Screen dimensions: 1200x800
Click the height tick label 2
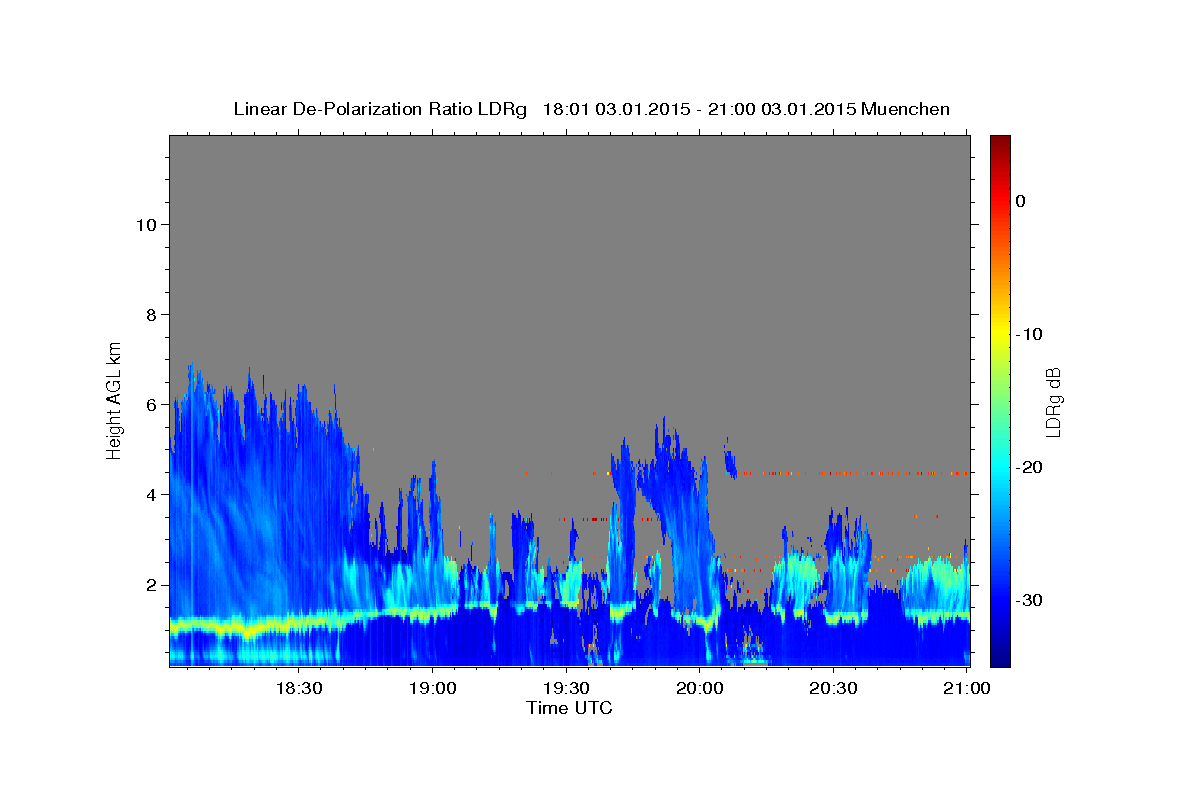pos(150,584)
